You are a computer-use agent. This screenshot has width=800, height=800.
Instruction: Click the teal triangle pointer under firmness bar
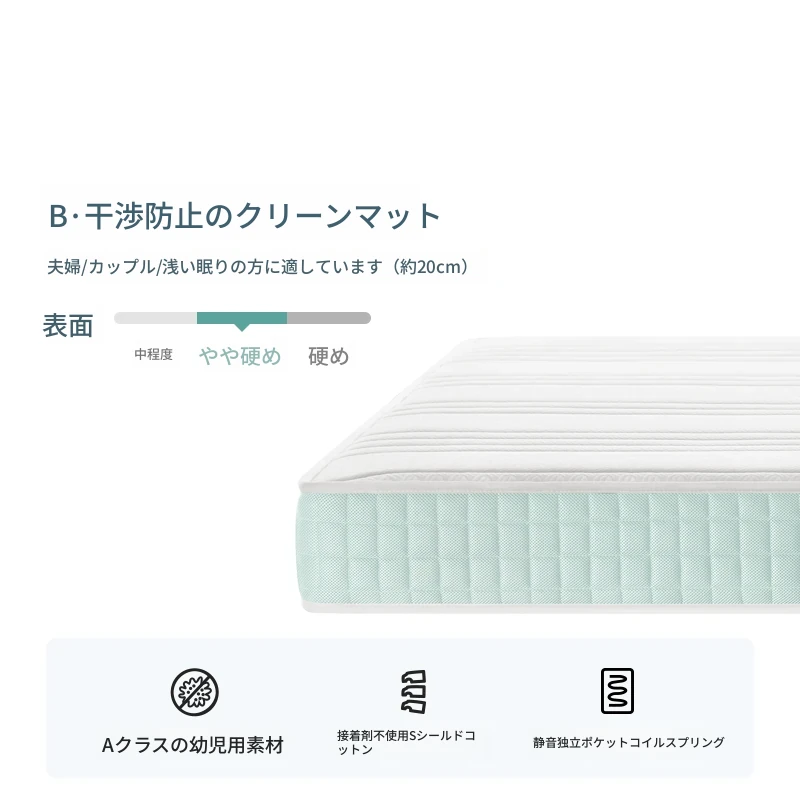[x=242, y=328]
